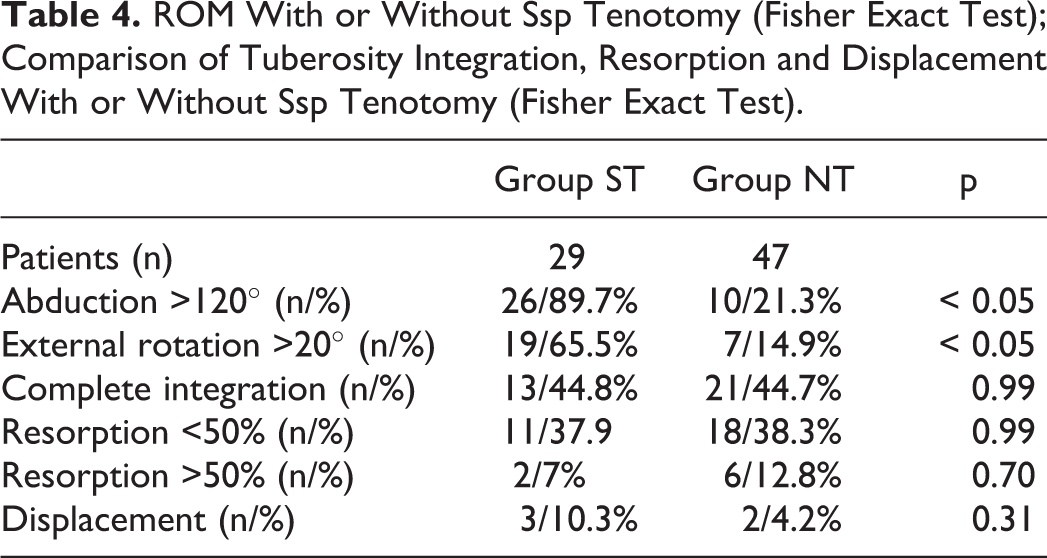Click the Complete integration row label
The width and height of the screenshot is (1047, 558).
pyautogui.click(x=208, y=390)
